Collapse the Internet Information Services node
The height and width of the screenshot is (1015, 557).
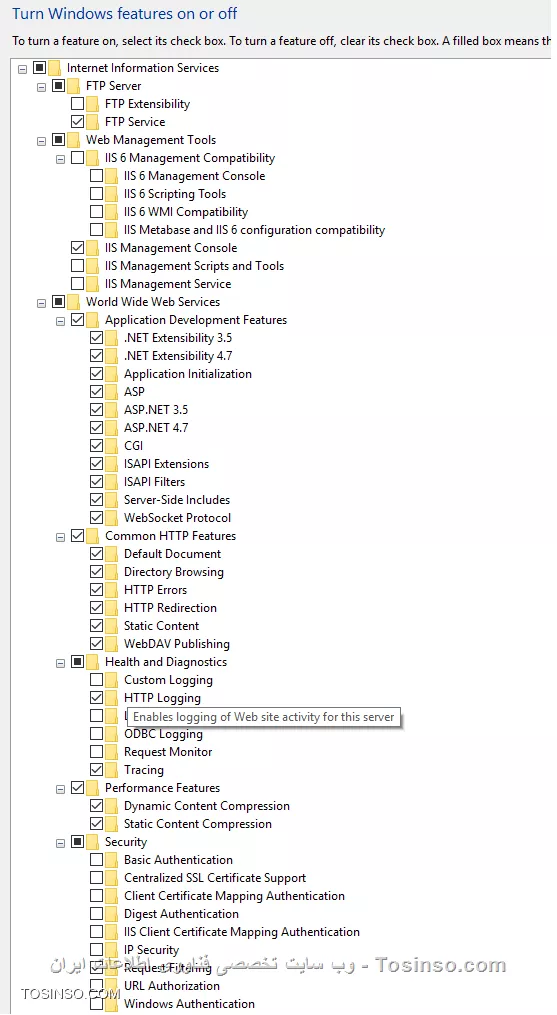23,69
